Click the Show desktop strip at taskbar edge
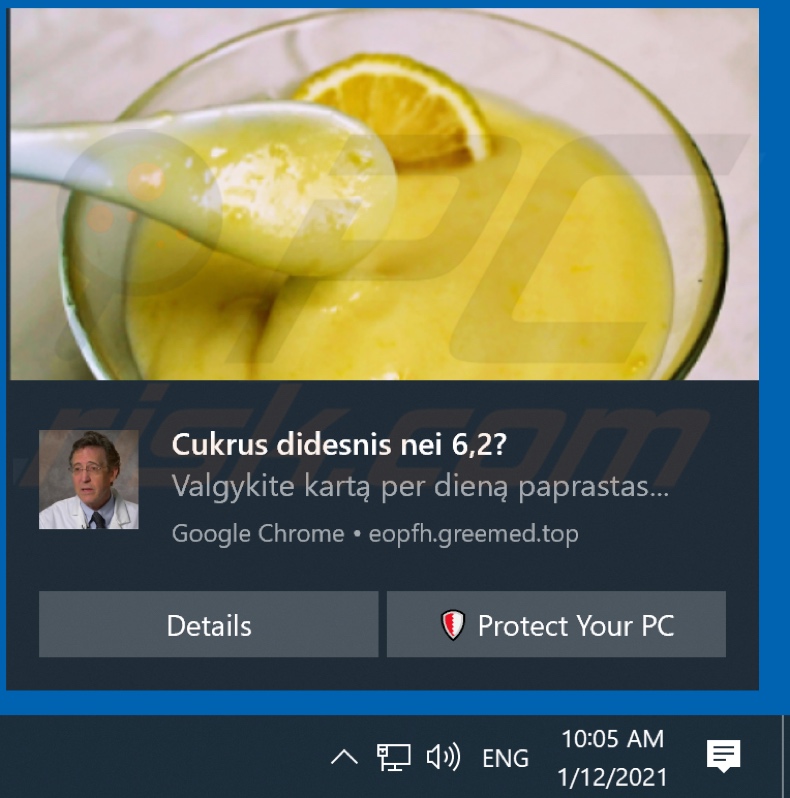 (x=784, y=756)
